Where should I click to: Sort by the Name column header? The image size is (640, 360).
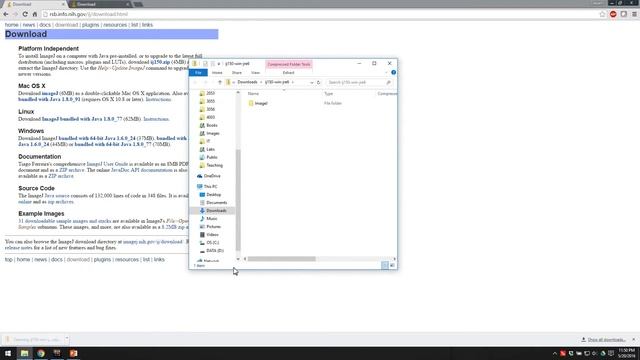(253, 94)
